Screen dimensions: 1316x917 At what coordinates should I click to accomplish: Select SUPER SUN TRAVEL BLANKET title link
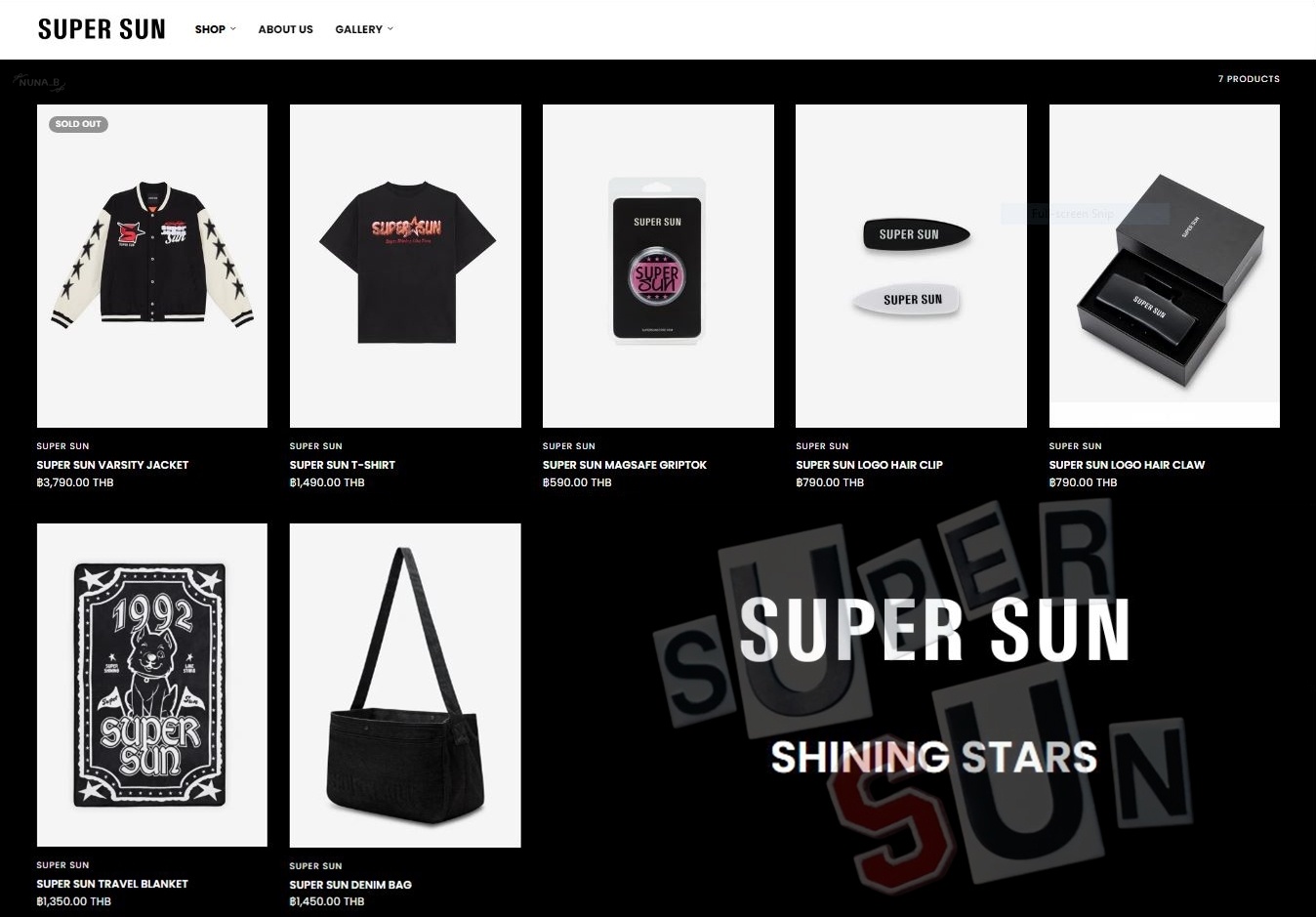(112, 884)
